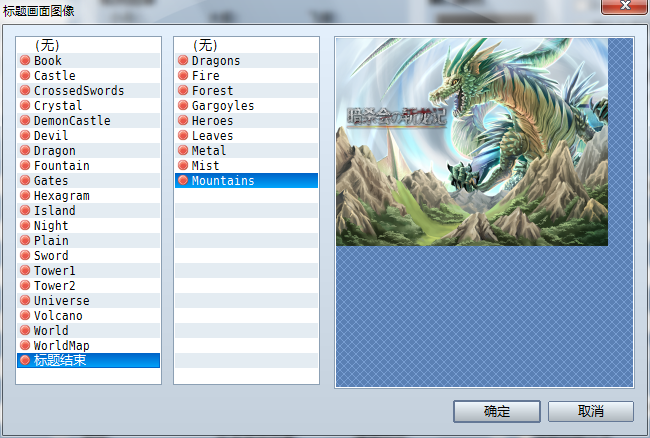Cancel with the 取消 button
The height and width of the screenshot is (438, 650).
591,411
